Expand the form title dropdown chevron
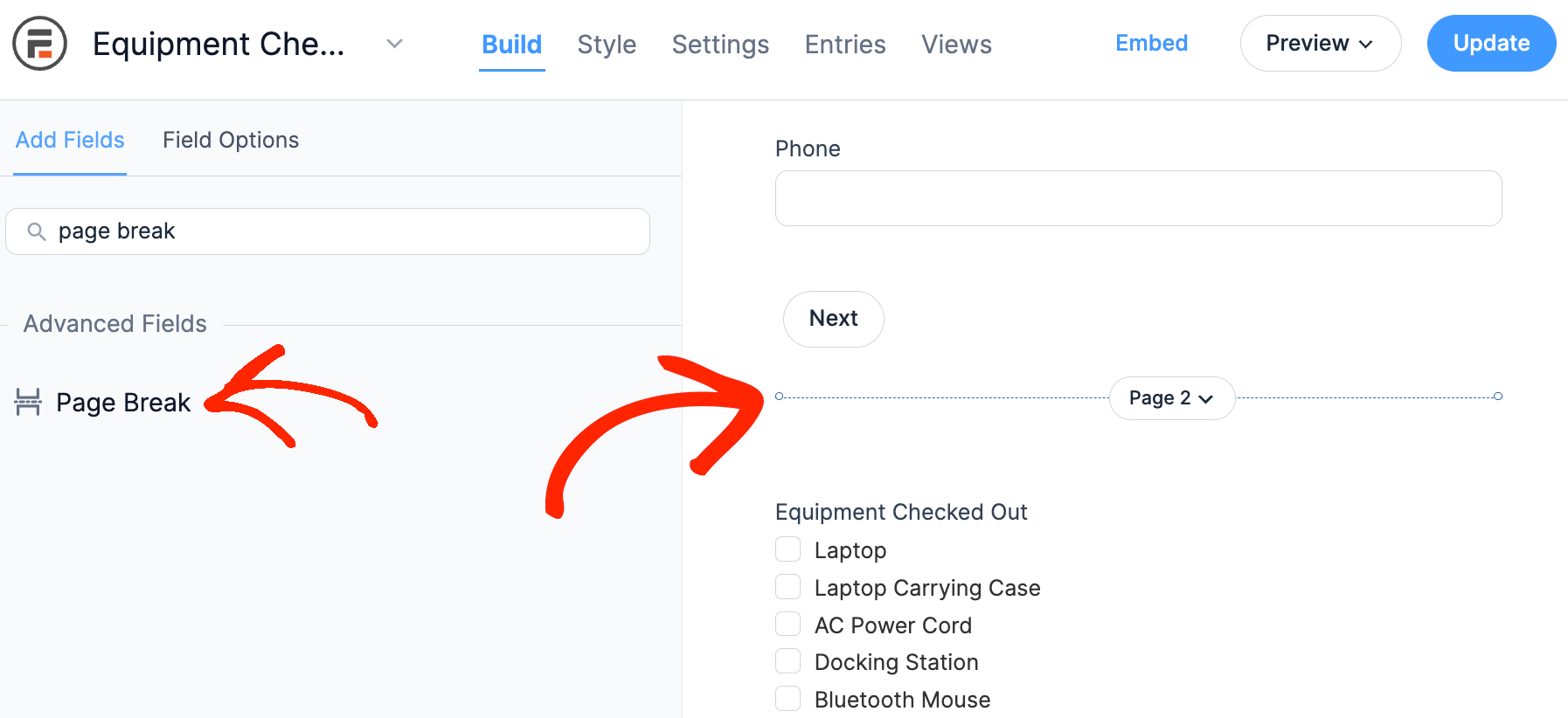Image resolution: width=1568 pixels, height=718 pixels. (395, 44)
